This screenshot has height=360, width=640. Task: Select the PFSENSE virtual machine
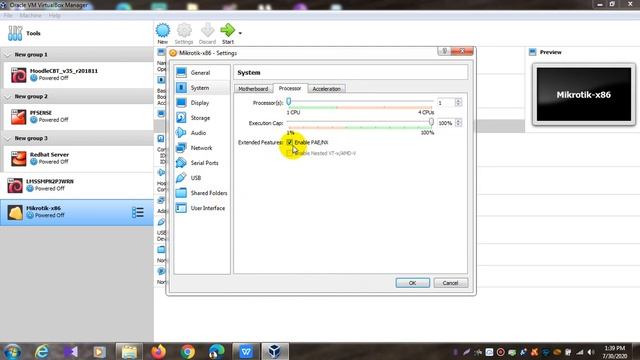click(x=78, y=117)
